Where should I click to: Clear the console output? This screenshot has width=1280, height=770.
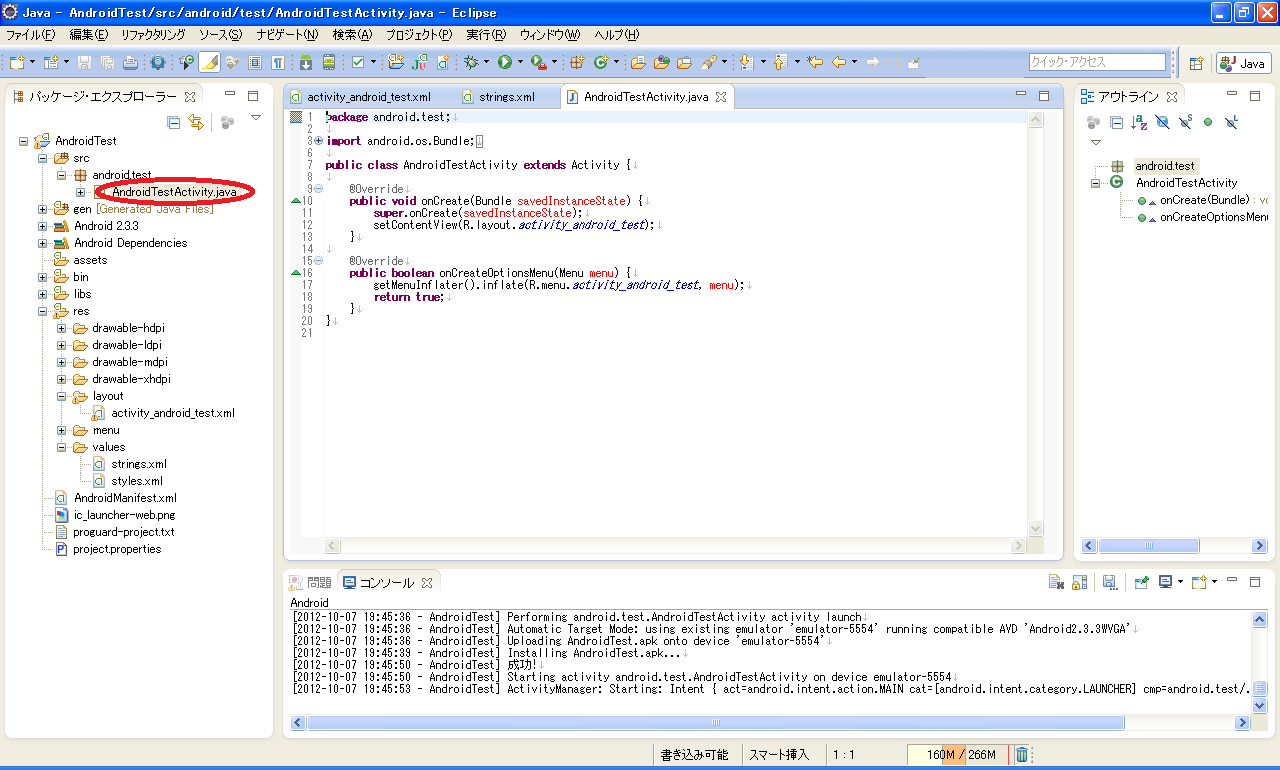(x=1055, y=582)
